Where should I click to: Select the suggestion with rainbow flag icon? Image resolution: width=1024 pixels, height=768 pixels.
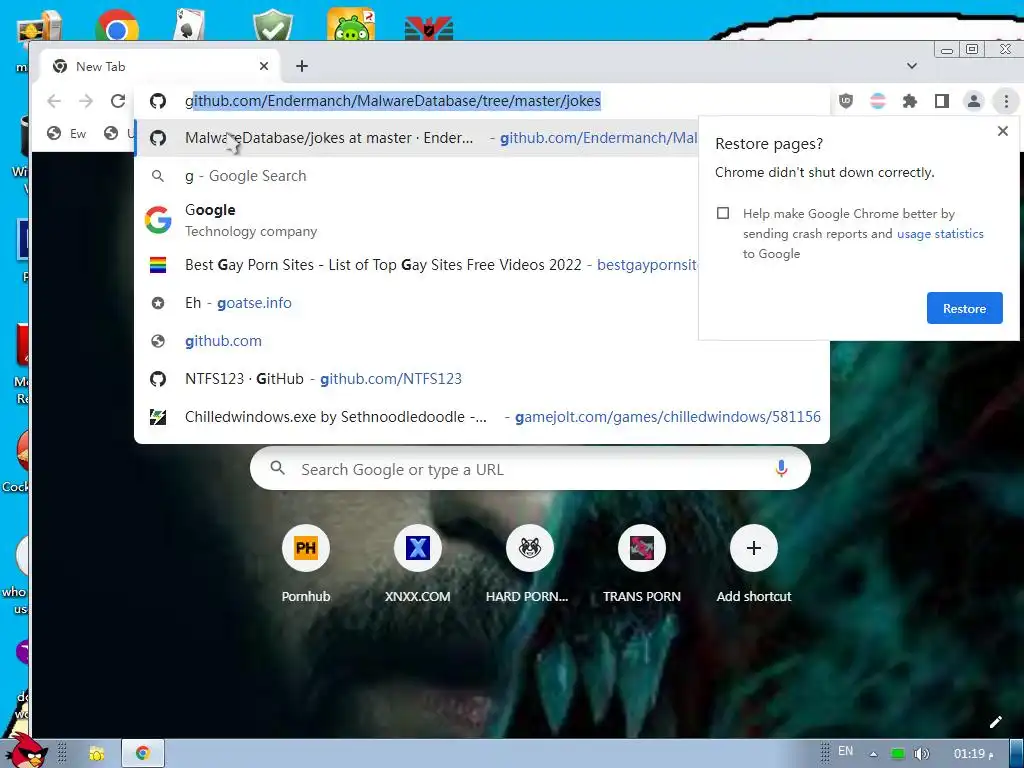417,264
